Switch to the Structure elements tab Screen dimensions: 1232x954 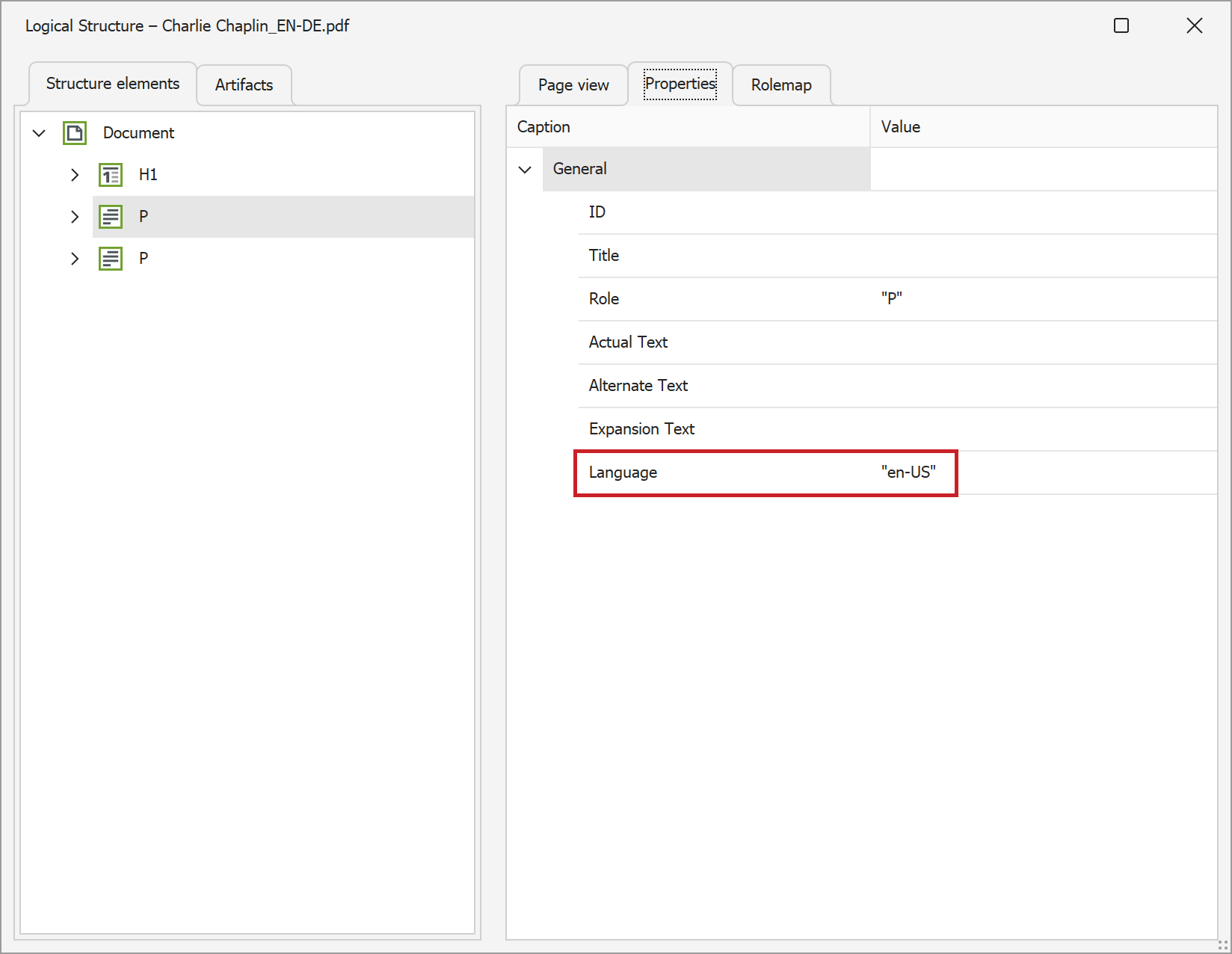tap(113, 84)
